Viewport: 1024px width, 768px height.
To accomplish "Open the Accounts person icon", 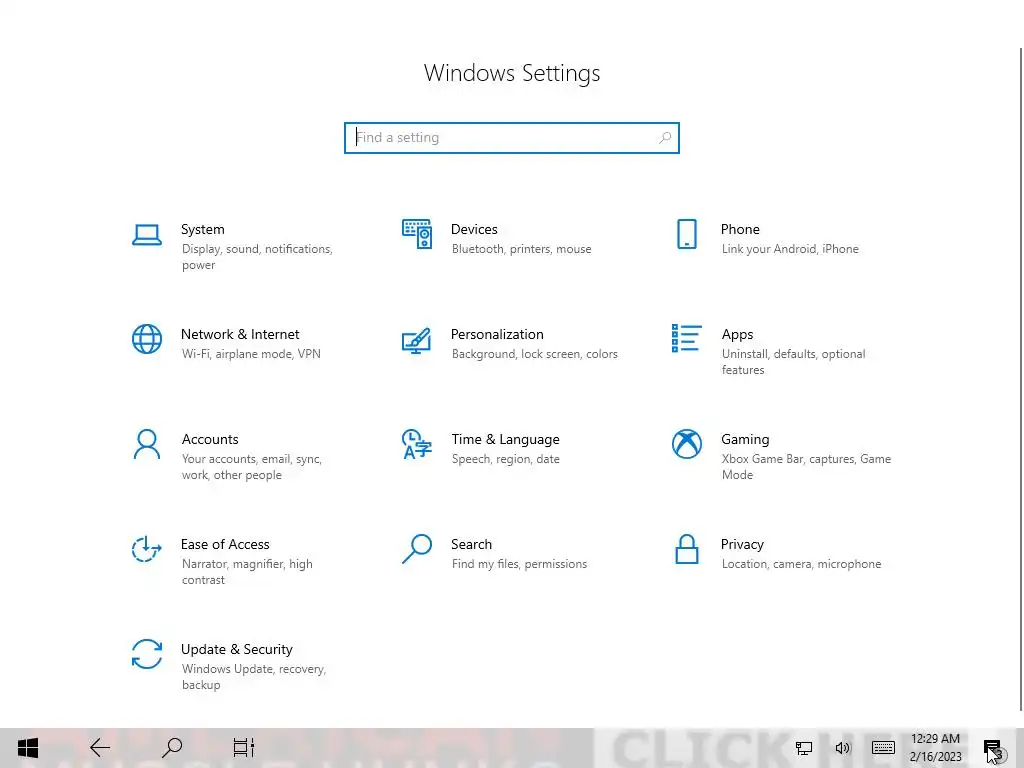I will (x=147, y=444).
